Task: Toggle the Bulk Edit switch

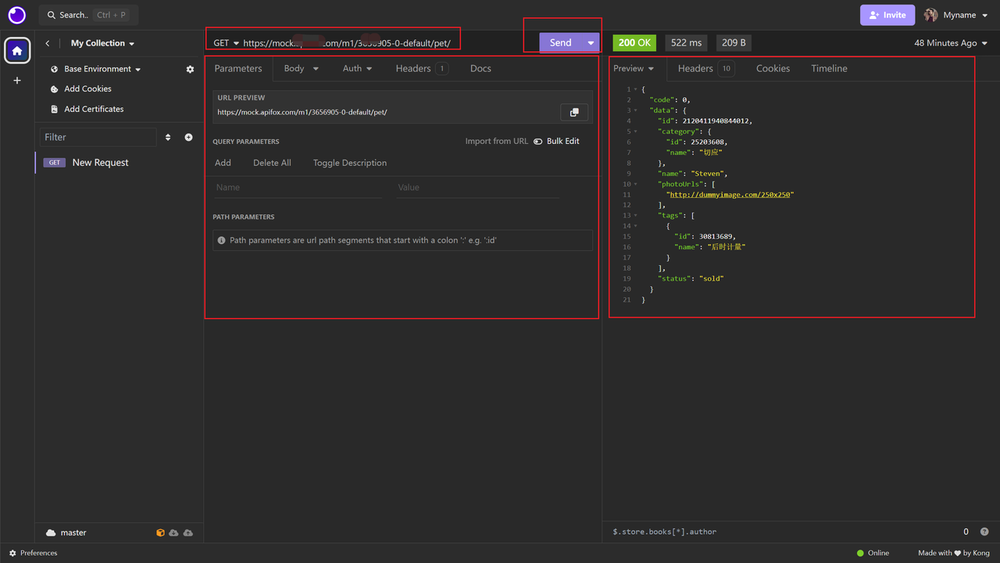Action: [538, 141]
